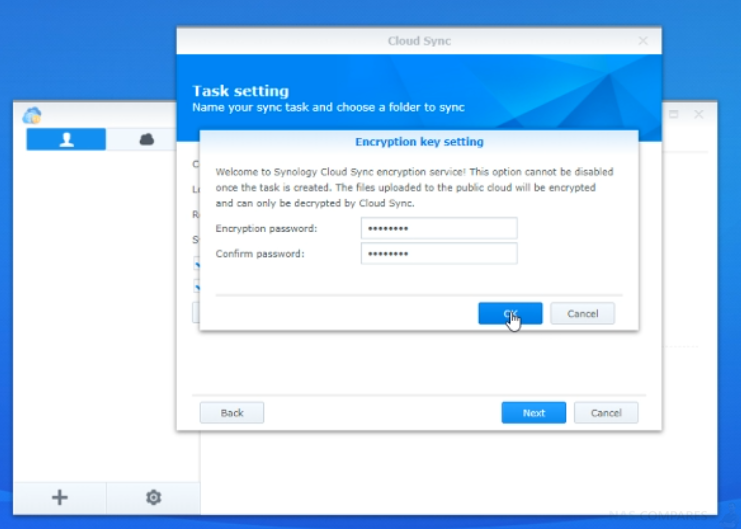
Task: Close the Cloud Sync wizard window
Action: click(x=643, y=41)
